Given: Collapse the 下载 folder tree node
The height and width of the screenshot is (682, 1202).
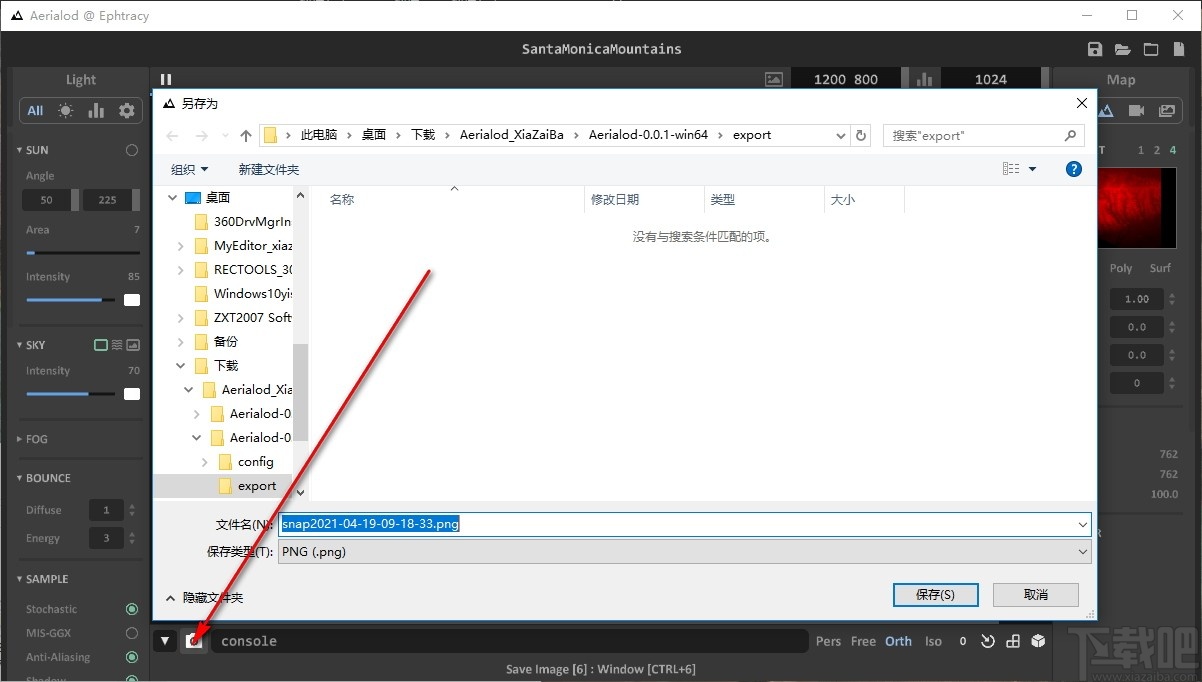Looking at the screenshot, I should coord(180,366).
